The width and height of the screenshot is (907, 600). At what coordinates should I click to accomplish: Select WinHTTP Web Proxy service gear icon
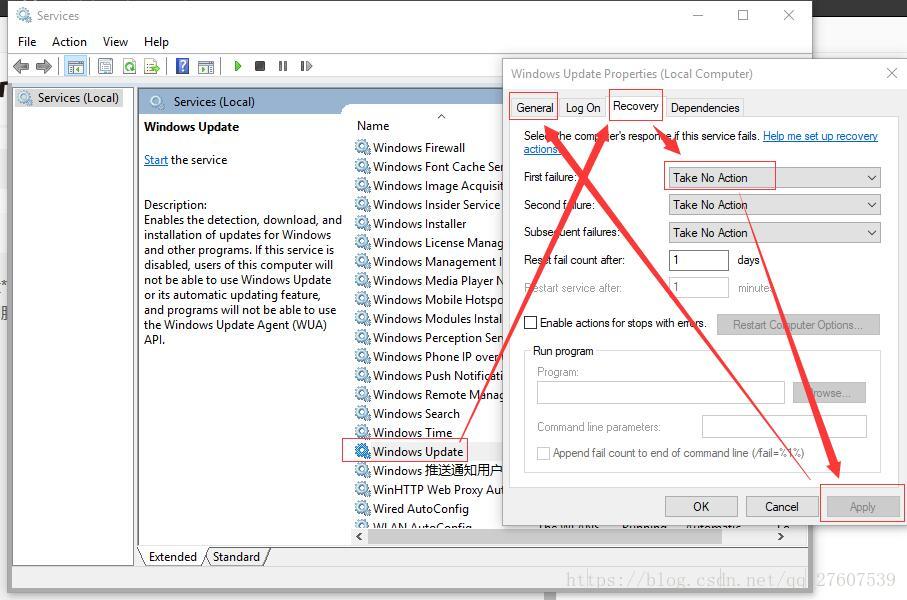click(x=363, y=489)
